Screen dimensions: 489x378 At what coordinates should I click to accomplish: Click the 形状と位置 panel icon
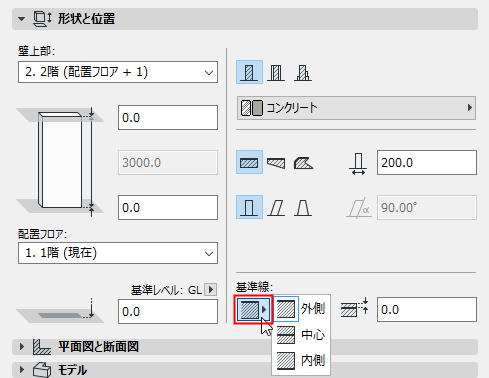click(x=42, y=19)
